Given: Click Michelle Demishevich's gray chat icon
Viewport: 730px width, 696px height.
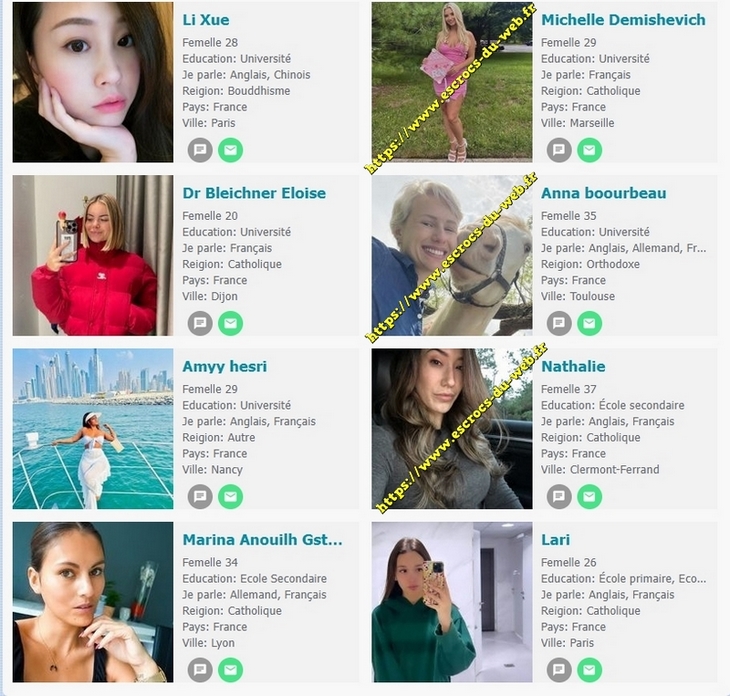Looking at the screenshot, I should 559,150.
